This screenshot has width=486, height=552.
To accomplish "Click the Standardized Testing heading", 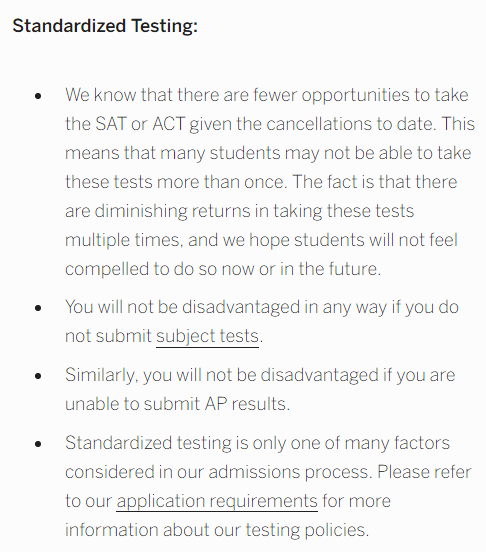I will 105,26.
